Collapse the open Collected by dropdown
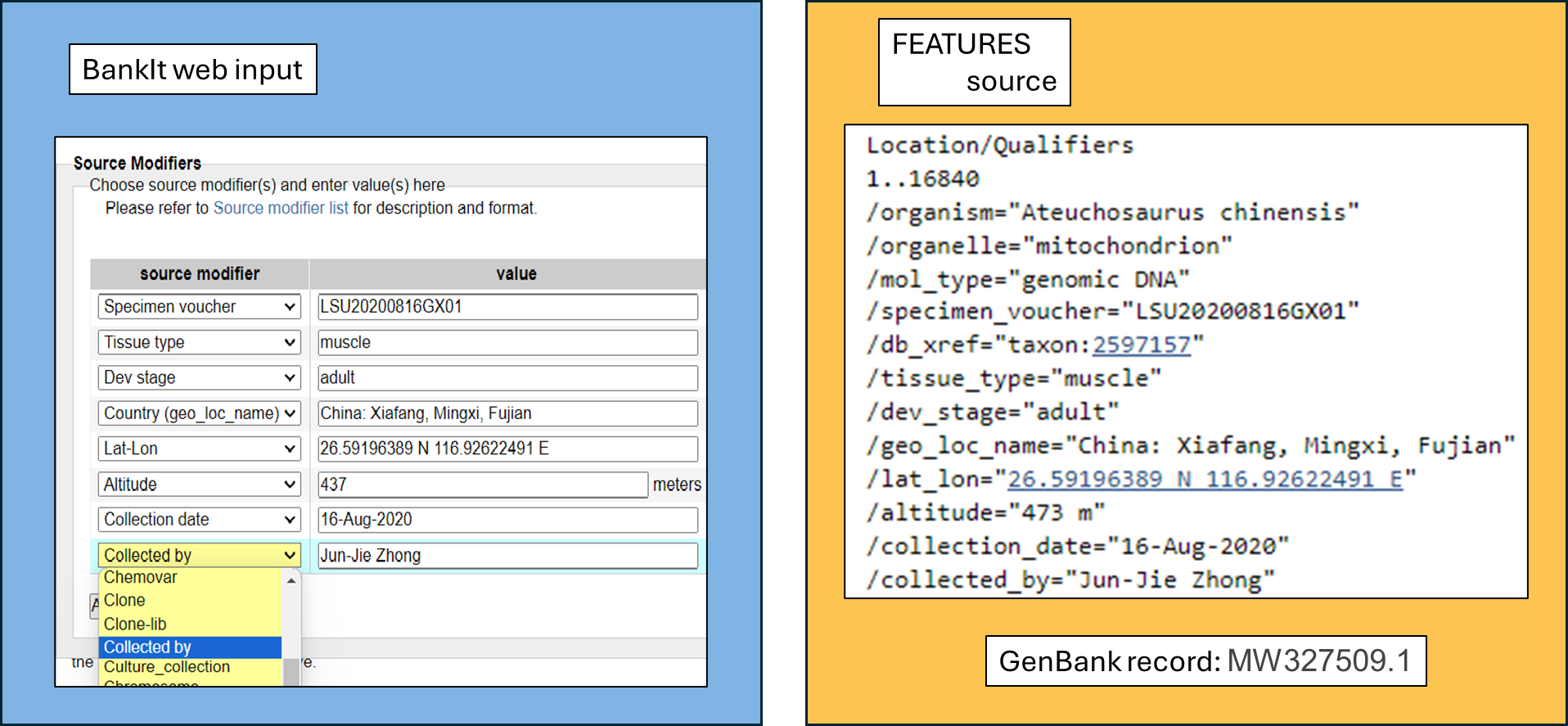 pyautogui.click(x=199, y=555)
